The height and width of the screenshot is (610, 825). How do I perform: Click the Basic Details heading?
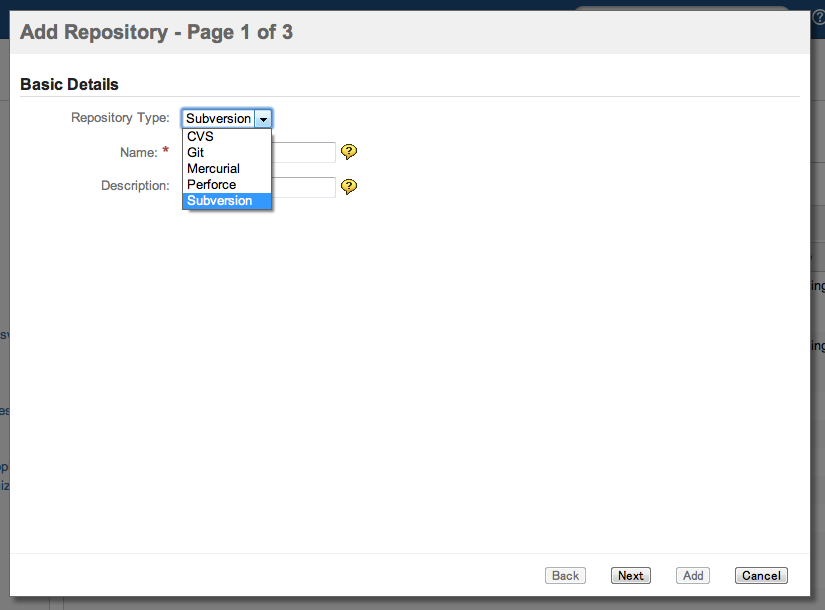pos(69,84)
